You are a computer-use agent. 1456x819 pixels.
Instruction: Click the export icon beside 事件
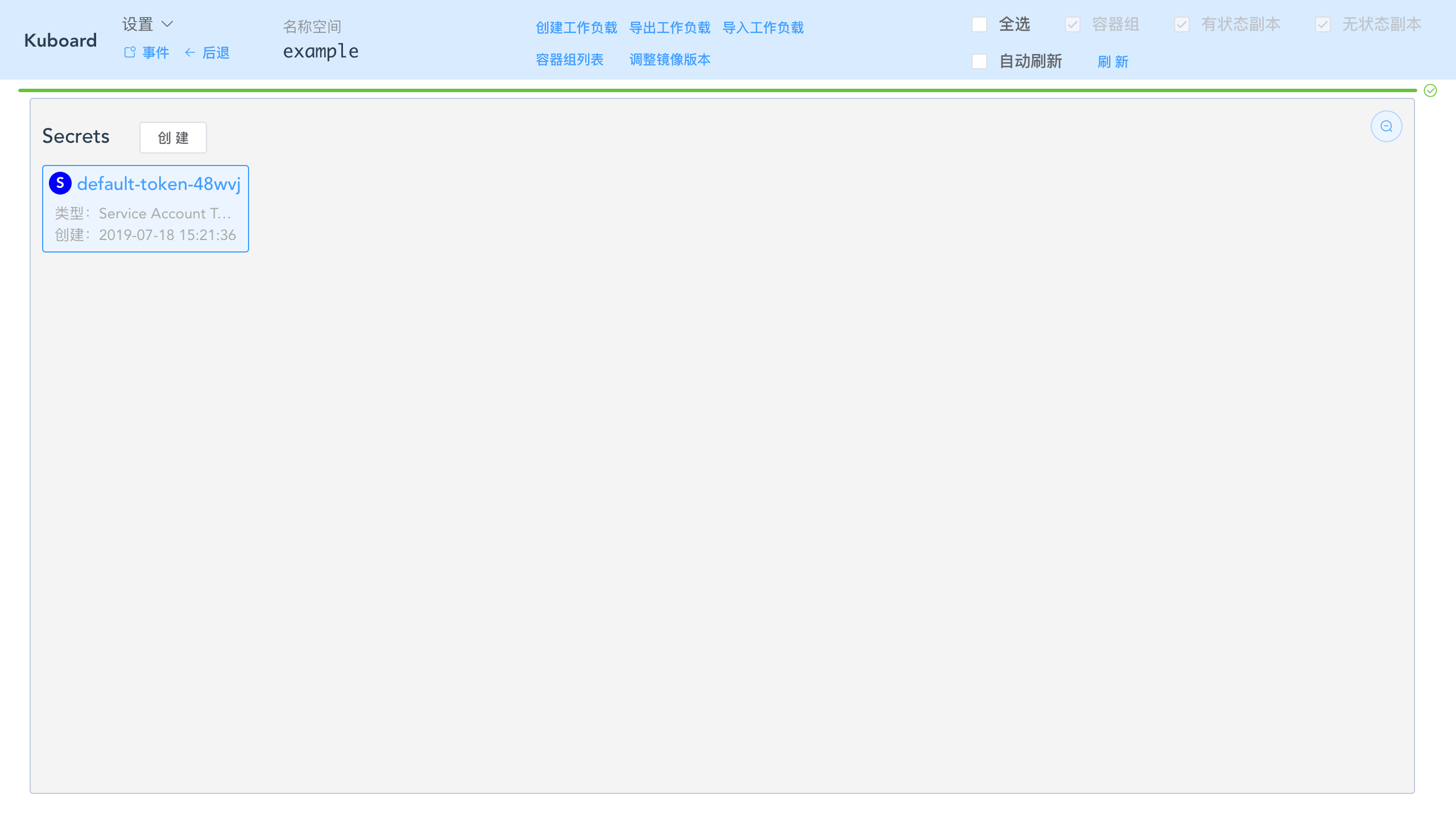129,51
